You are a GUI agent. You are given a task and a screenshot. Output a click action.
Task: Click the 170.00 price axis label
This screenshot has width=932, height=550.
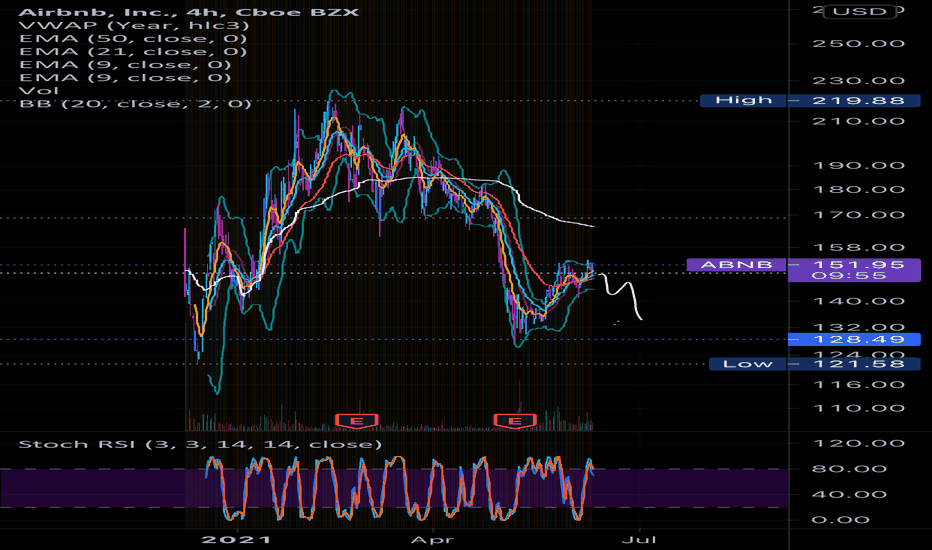coord(858,215)
